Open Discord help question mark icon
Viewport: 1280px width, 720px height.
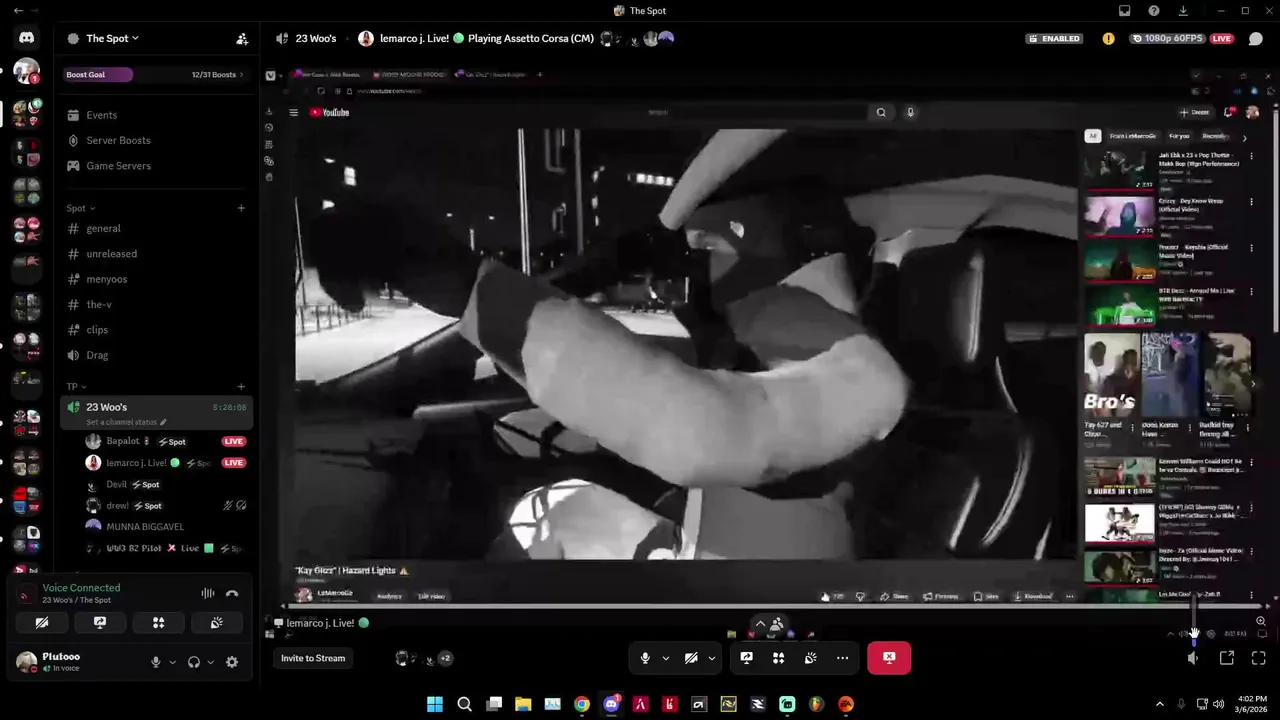tap(1154, 11)
